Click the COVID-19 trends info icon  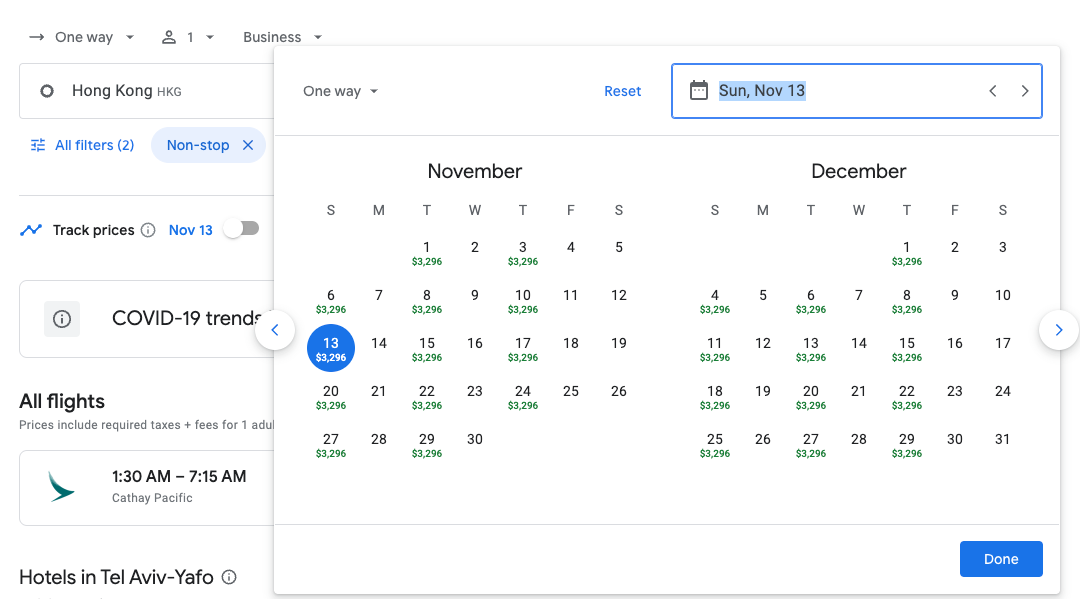click(x=62, y=319)
